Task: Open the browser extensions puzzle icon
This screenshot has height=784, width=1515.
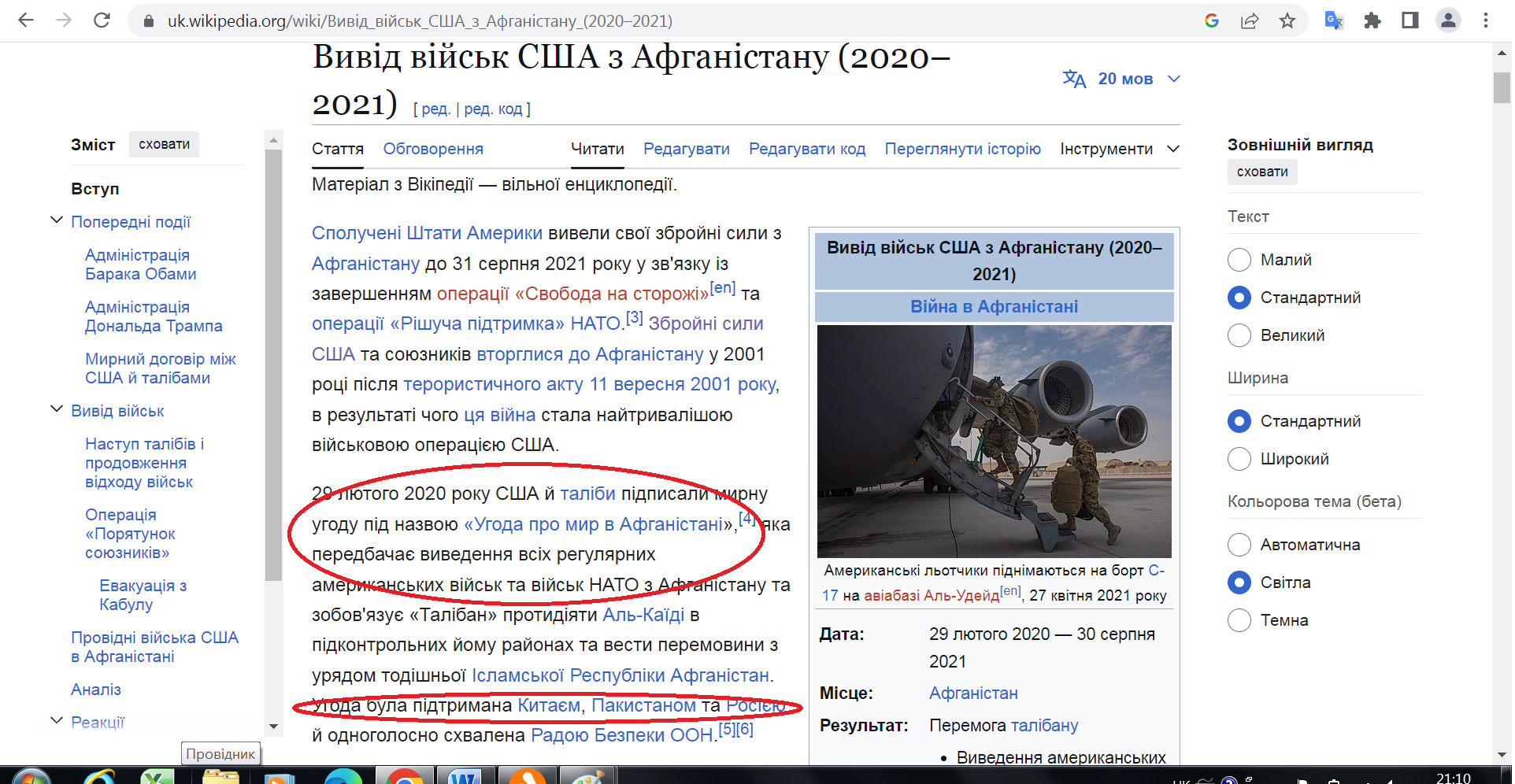Action: pos(1372,20)
